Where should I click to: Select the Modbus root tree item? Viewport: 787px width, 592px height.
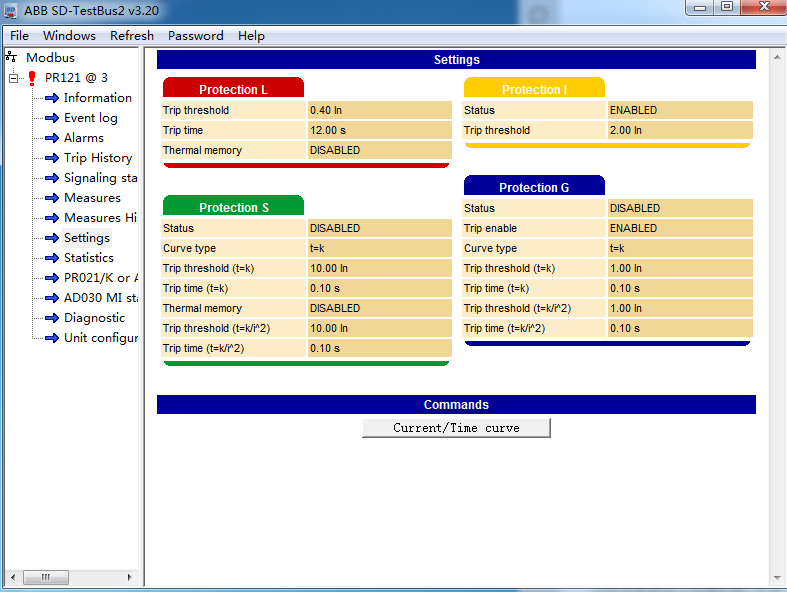pyautogui.click(x=50, y=57)
